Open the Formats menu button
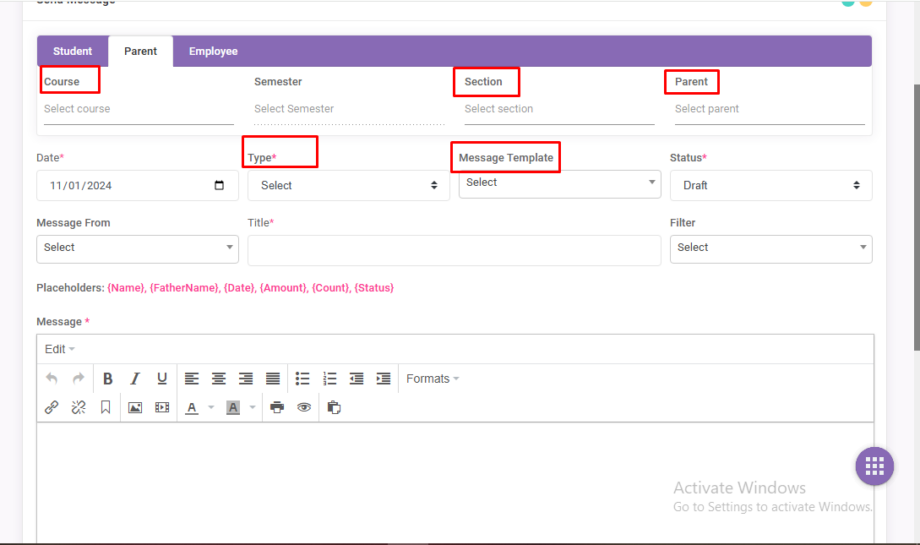Image resolution: width=920 pixels, height=545 pixels. pos(432,379)
